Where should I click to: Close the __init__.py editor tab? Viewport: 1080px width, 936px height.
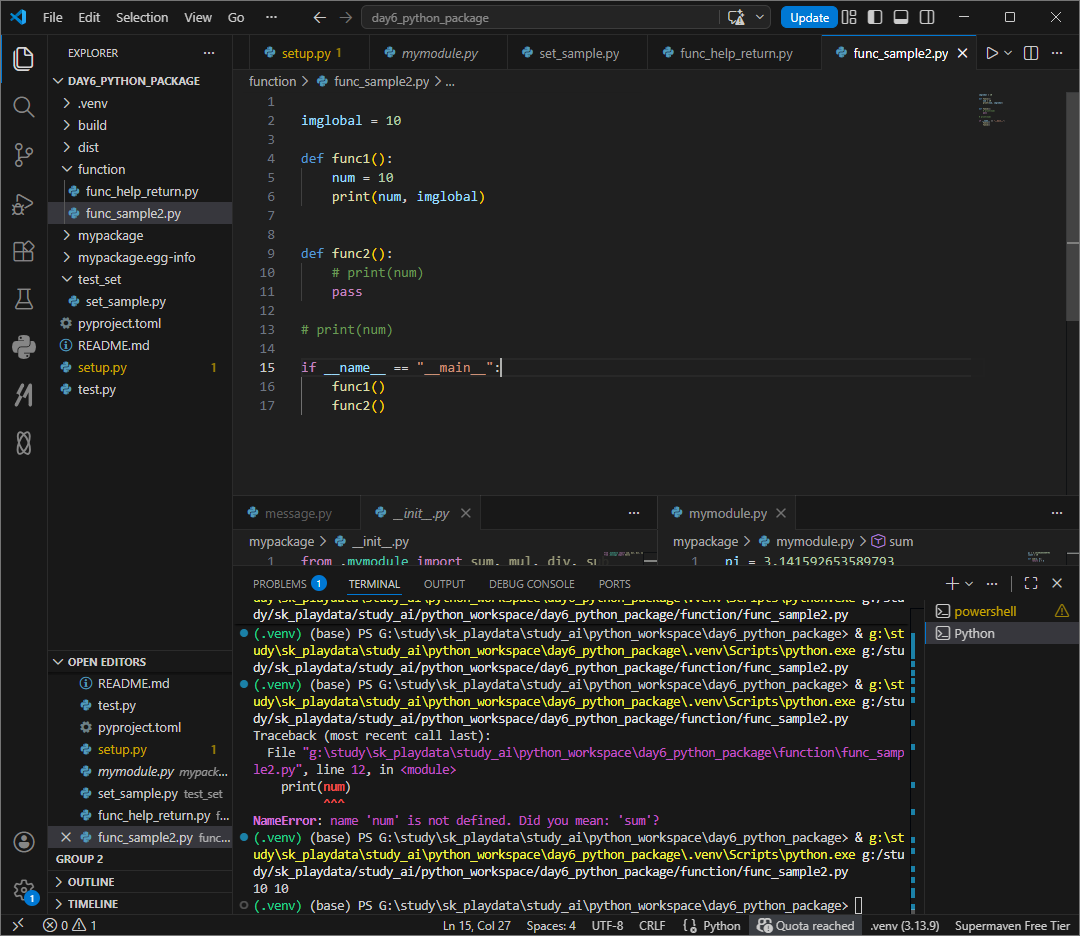(x=466, y=513)
